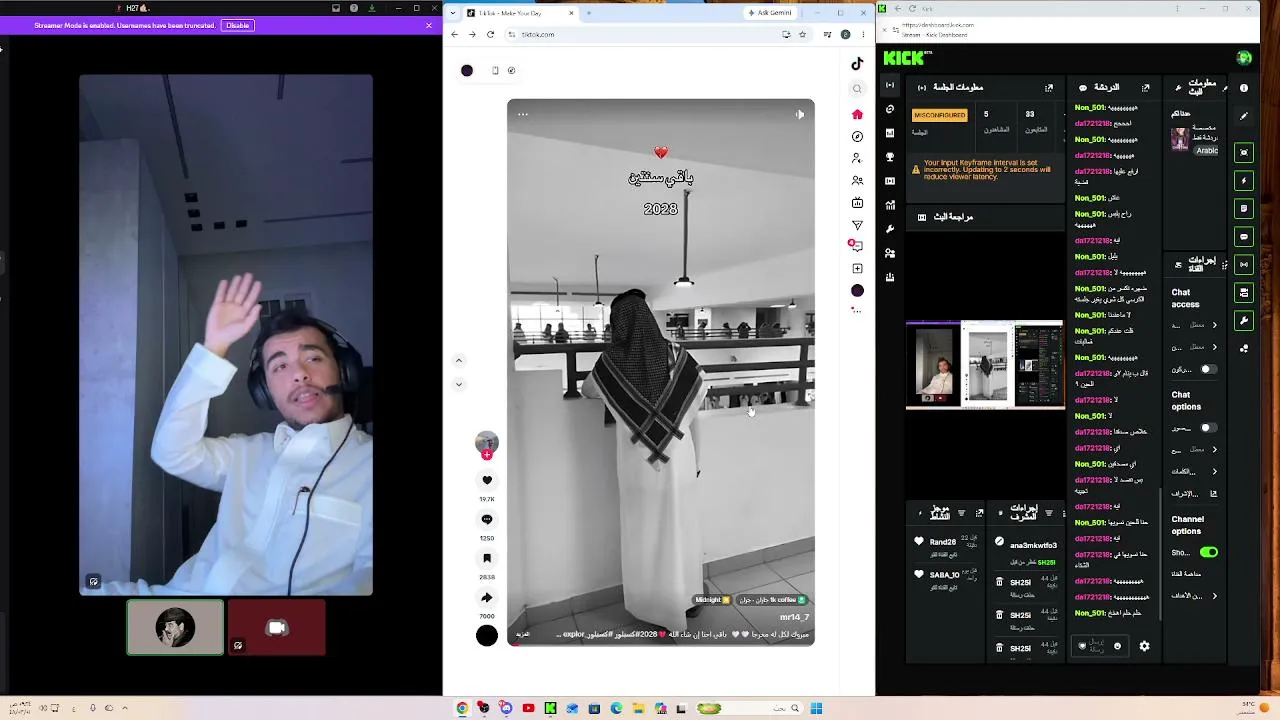Click Kick stream preview thumbnail

pos(985,365)
